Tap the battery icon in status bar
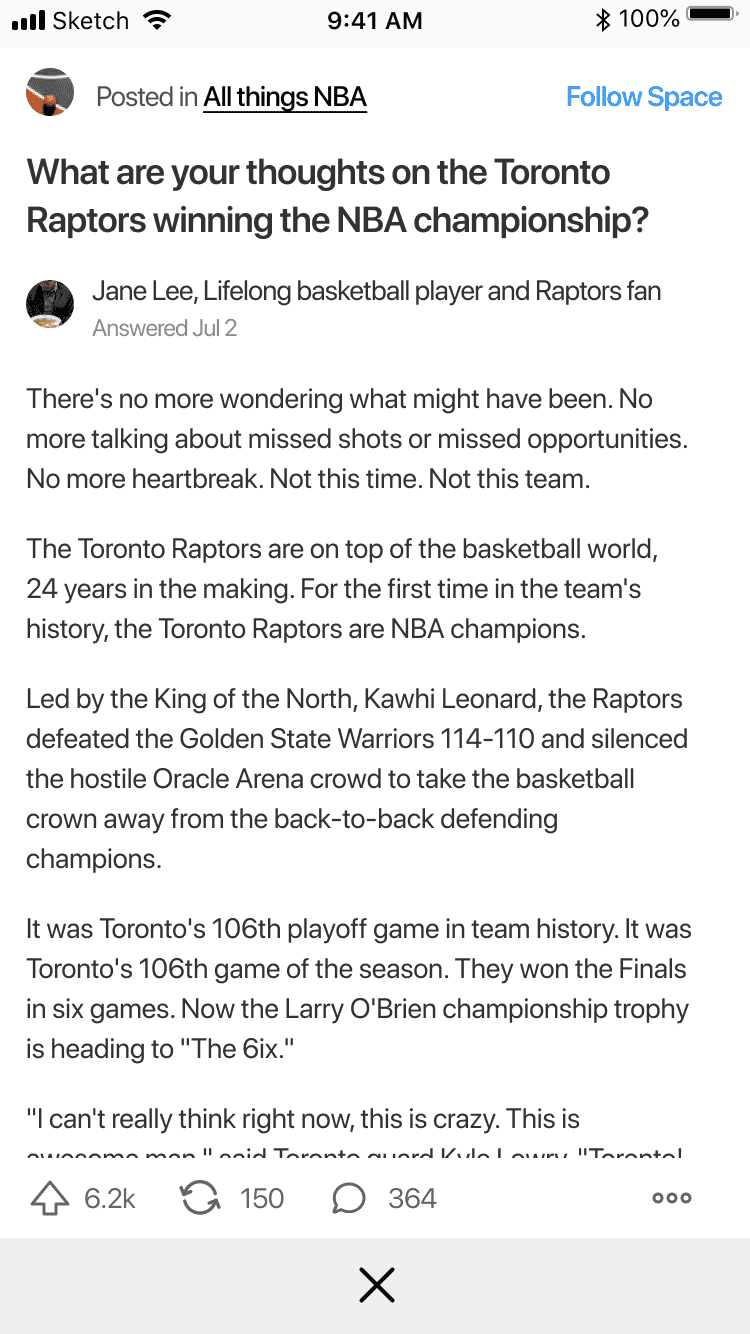This screenshot has width=750, height=1334. click(x=712, y=17)
